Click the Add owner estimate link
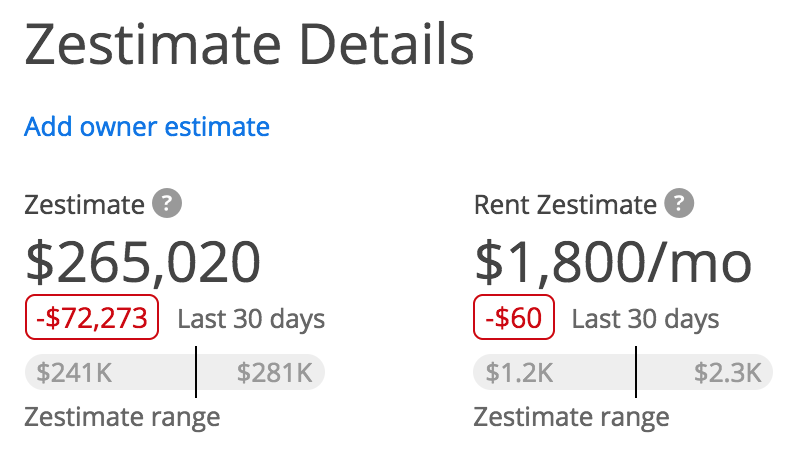This screenshot has width=794, height=454. coord(147,127)
